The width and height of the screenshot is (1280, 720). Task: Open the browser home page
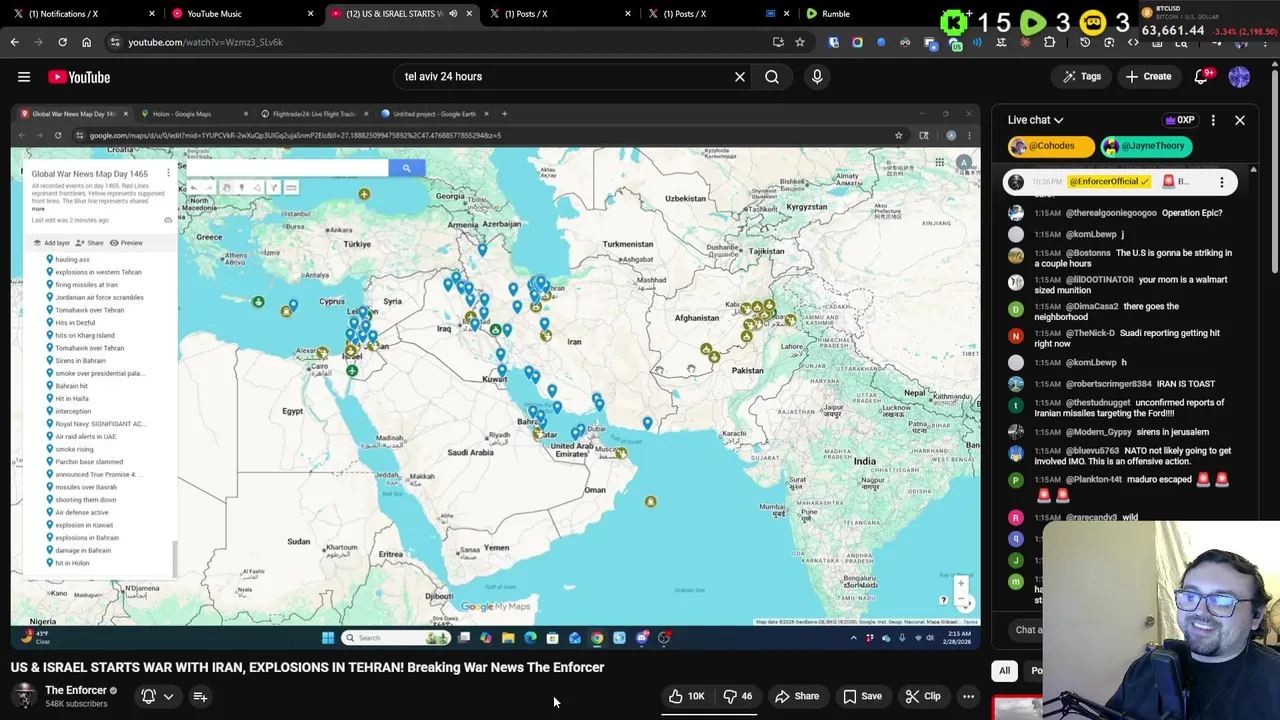point(86,42)
